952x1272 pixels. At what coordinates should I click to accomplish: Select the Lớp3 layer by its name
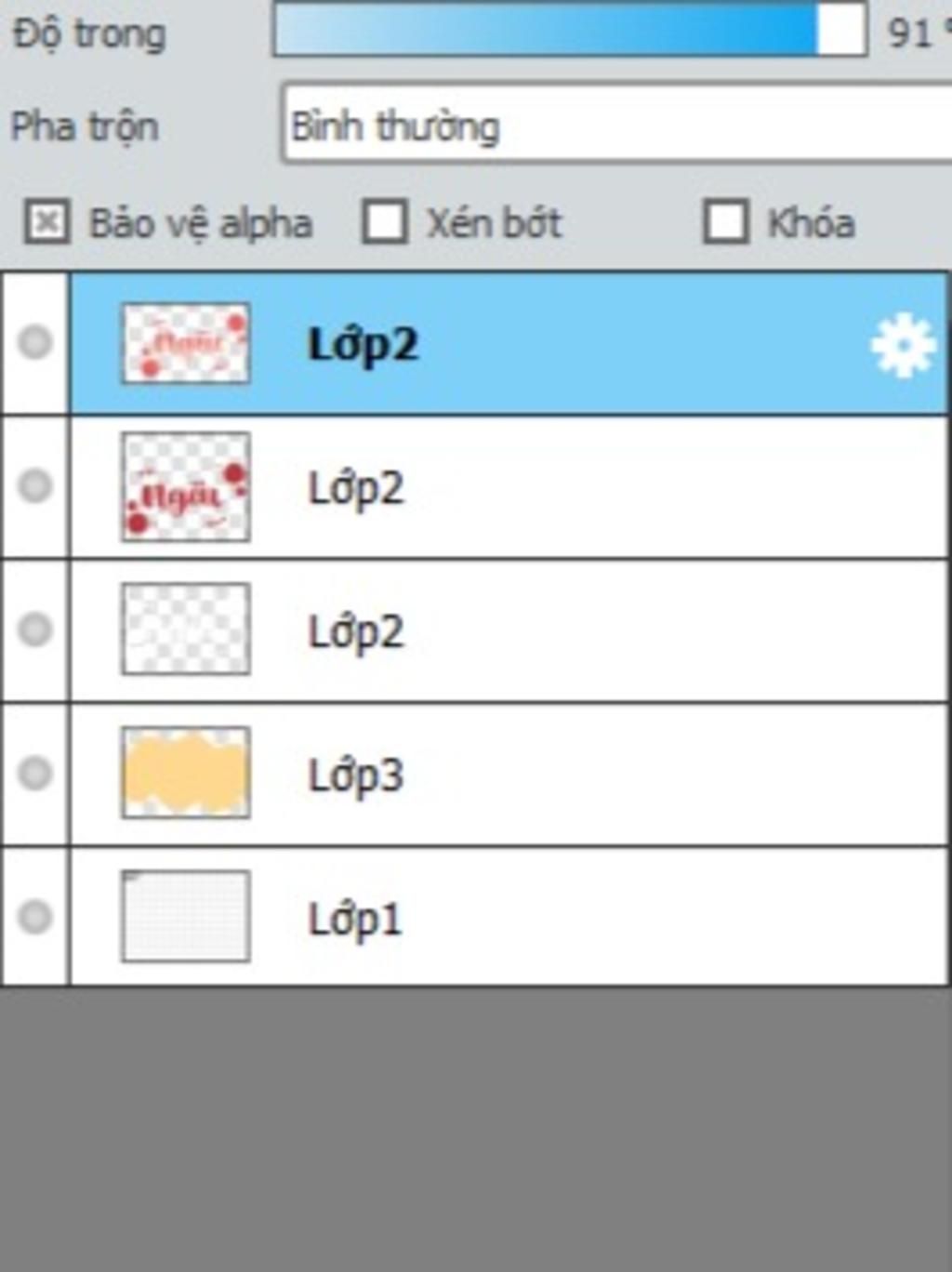point(356,775)
